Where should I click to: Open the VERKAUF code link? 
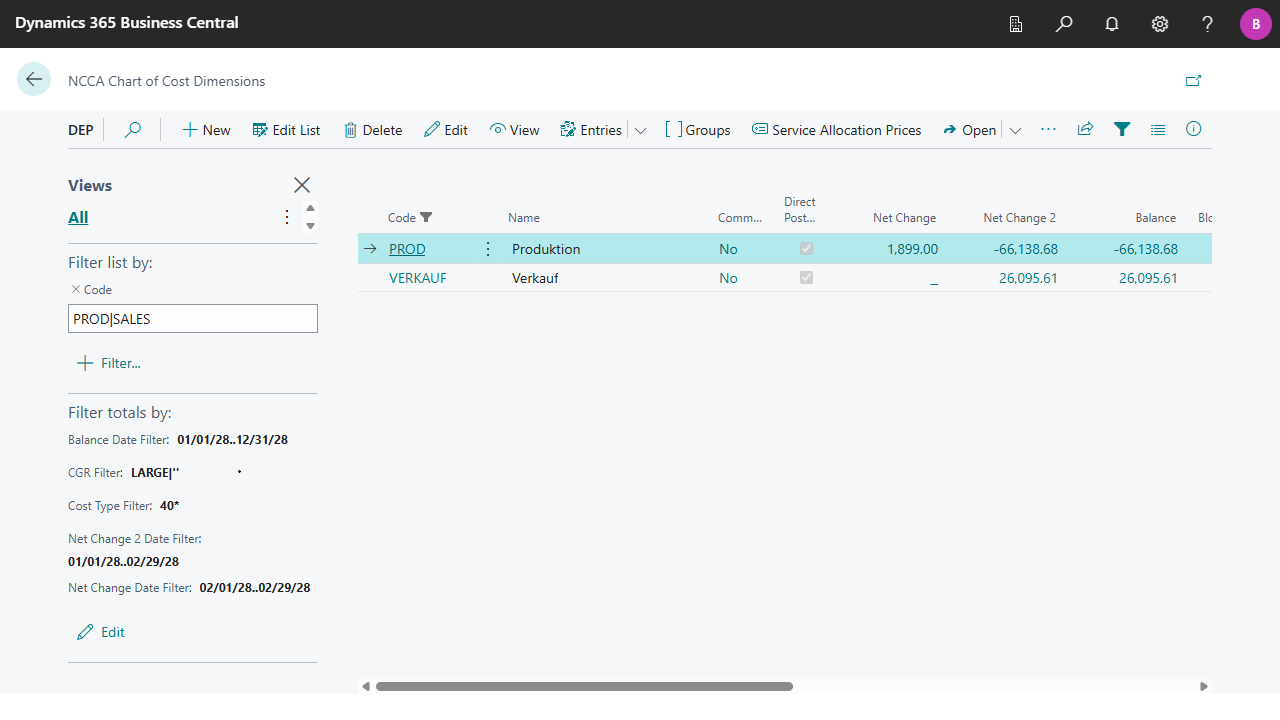[x=418, y=278]
